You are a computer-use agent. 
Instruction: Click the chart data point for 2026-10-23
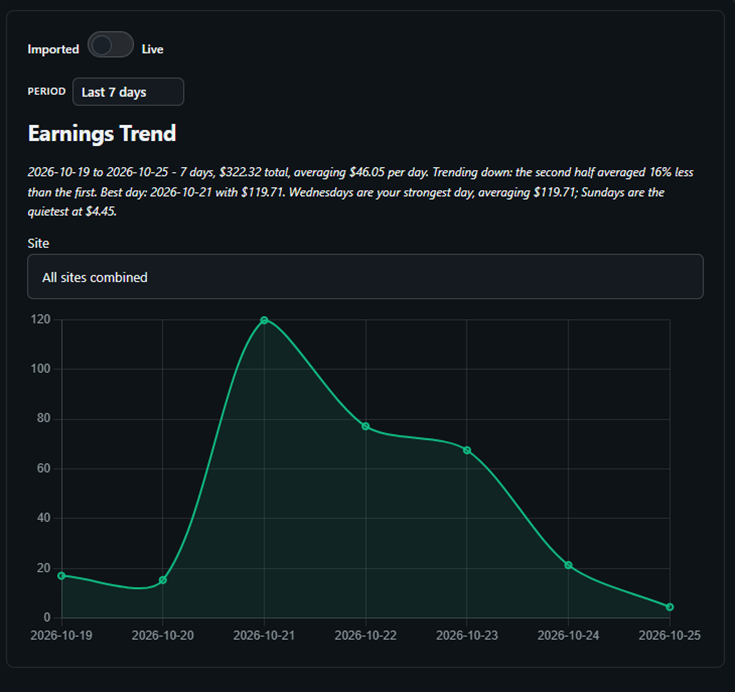click(467, 450)
